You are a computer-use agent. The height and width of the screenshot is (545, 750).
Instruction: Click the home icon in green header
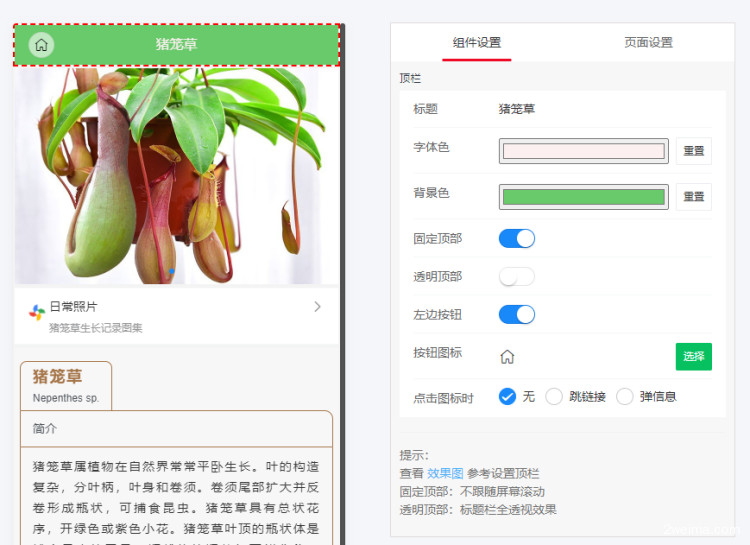[x=41, y=45]
